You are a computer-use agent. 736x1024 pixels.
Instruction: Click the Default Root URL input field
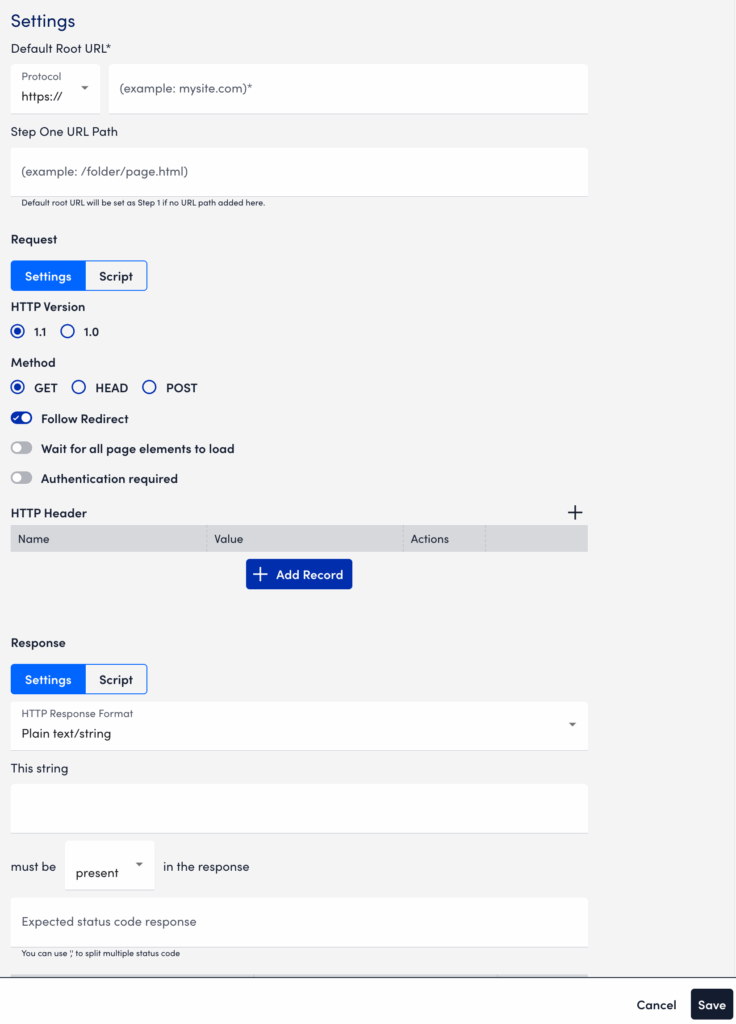348,88
